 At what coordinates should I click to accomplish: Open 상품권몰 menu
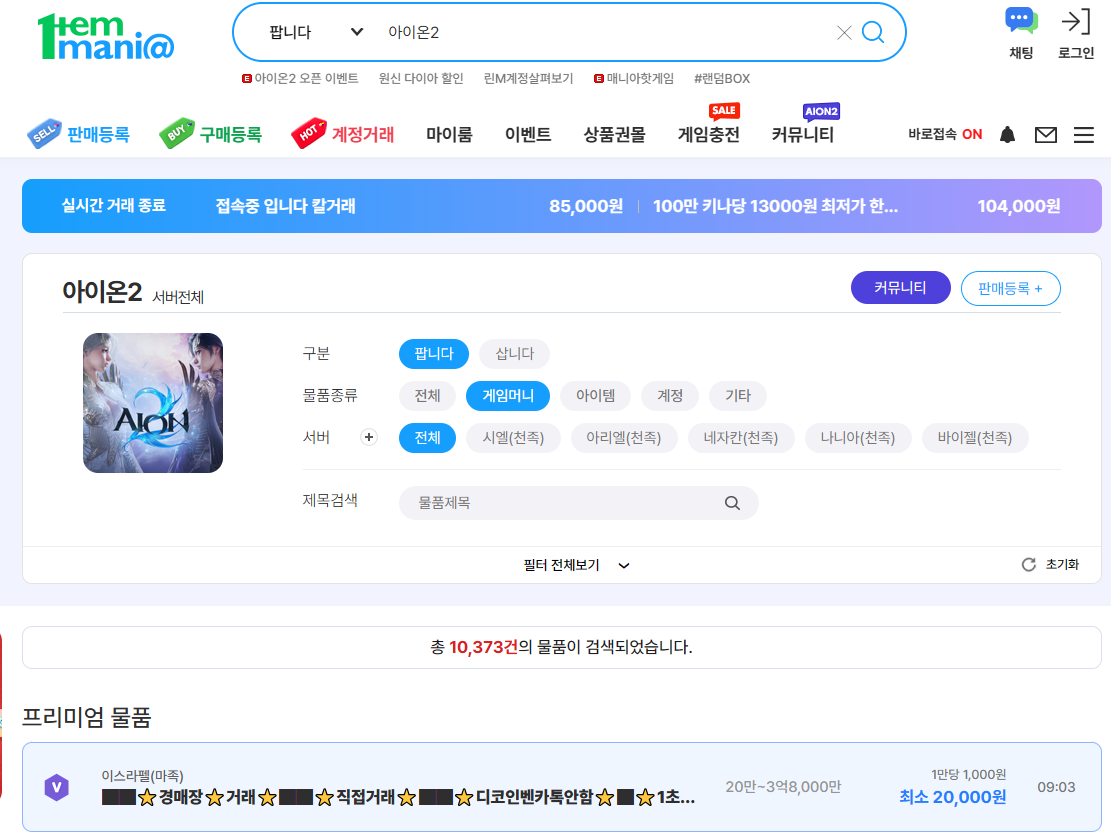click(x=614, y=134)
